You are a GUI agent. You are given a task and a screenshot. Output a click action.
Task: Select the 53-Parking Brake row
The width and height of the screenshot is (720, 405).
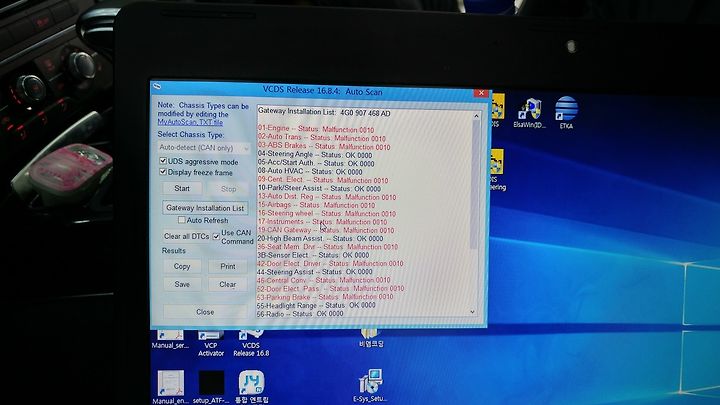[325, 297]
